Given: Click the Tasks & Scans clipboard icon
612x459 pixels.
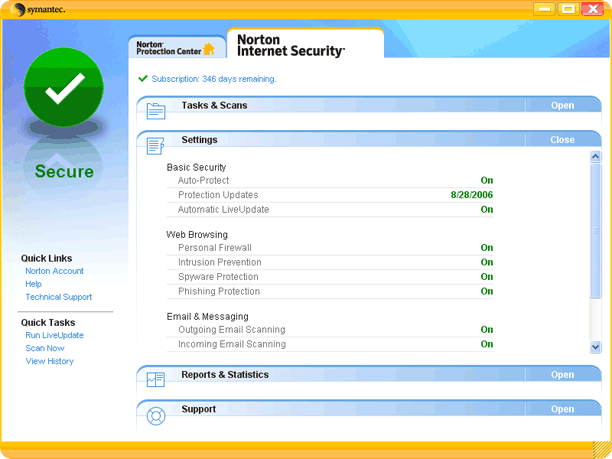Looking at the screenshot, I should [156, 111].
